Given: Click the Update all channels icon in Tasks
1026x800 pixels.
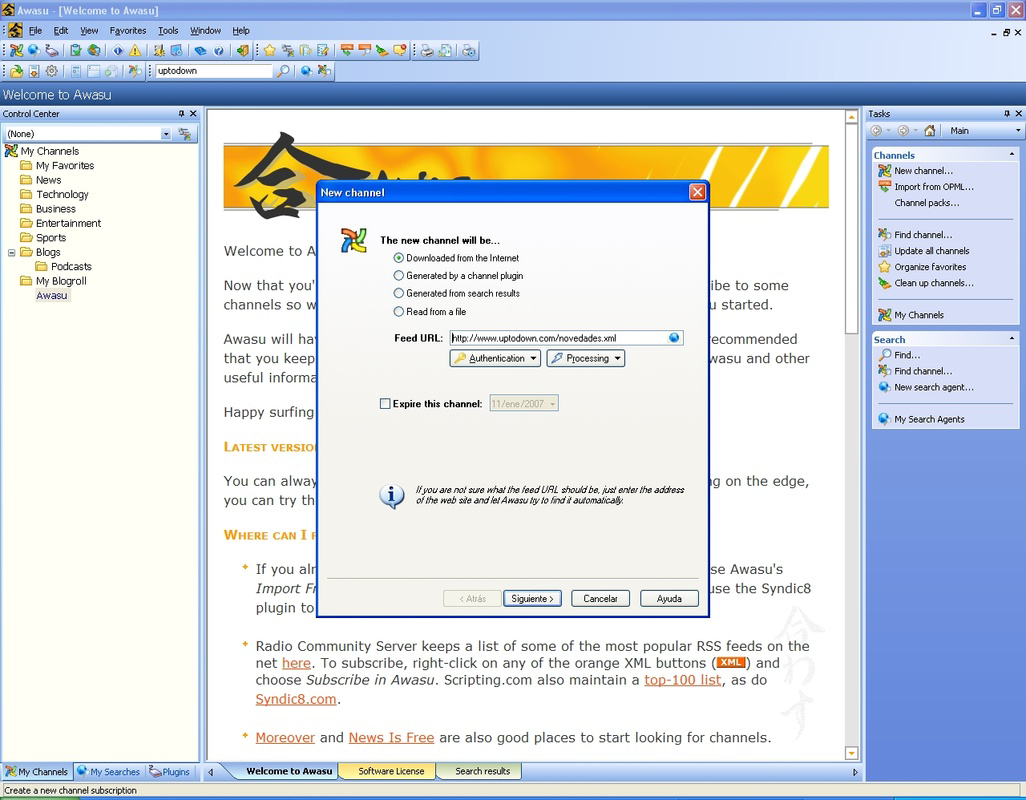Looking at the screenshot, I should tap(884, 251).
